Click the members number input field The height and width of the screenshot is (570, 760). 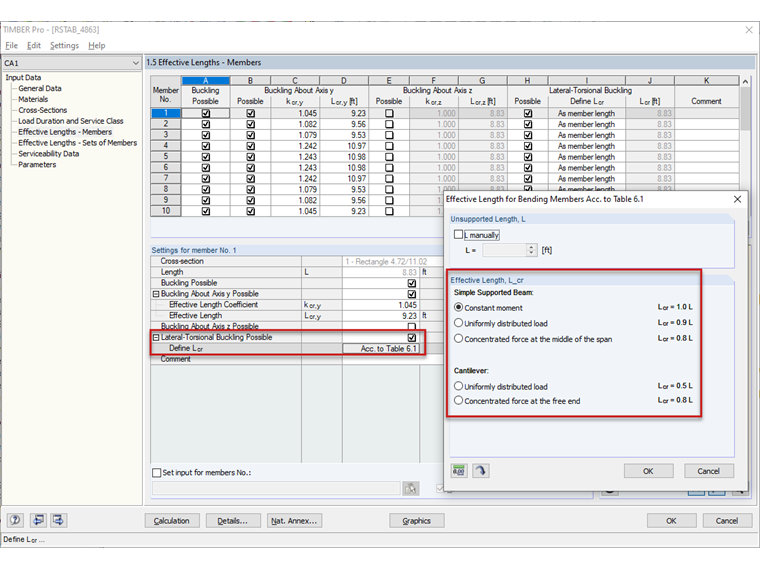276,488
